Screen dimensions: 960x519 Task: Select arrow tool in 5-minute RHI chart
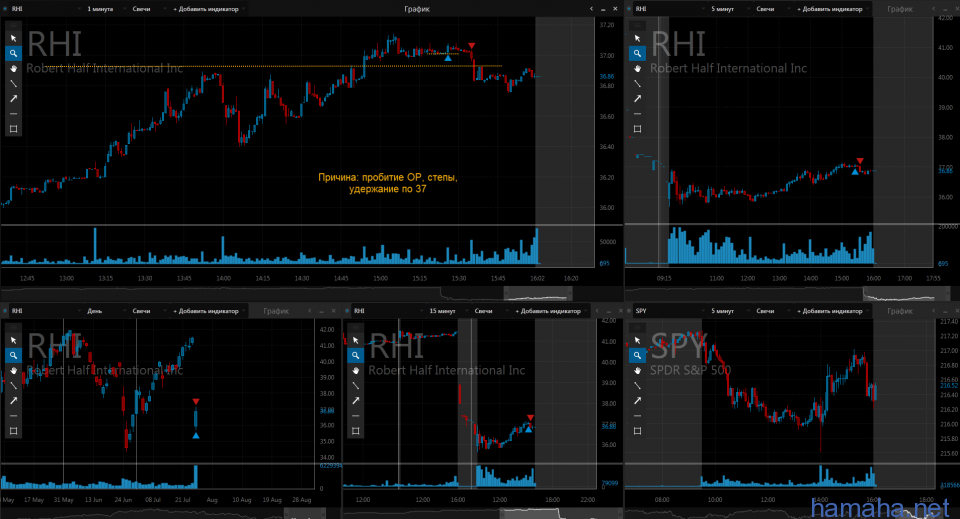pos(637,99)
